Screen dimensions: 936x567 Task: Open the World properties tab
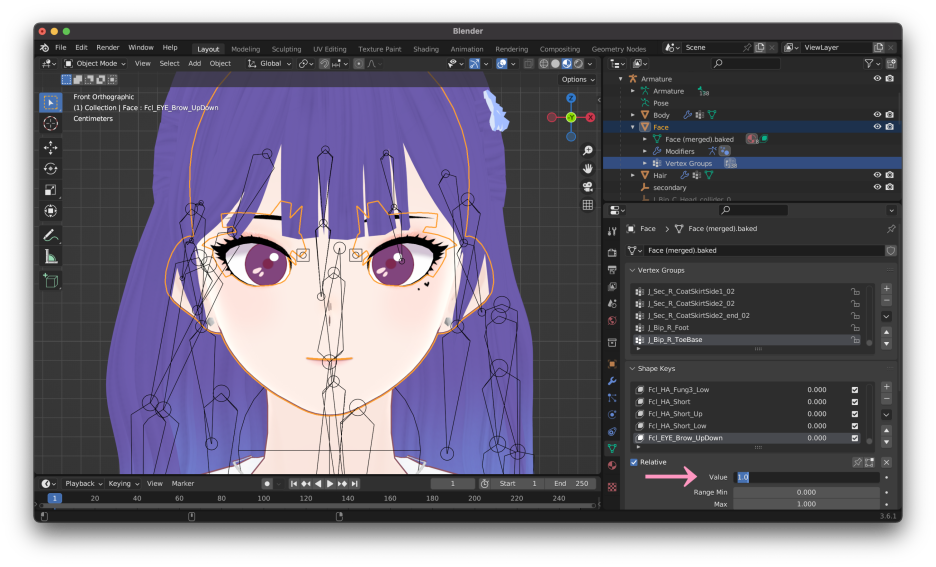pyautogui.click(x=612, y=321)
